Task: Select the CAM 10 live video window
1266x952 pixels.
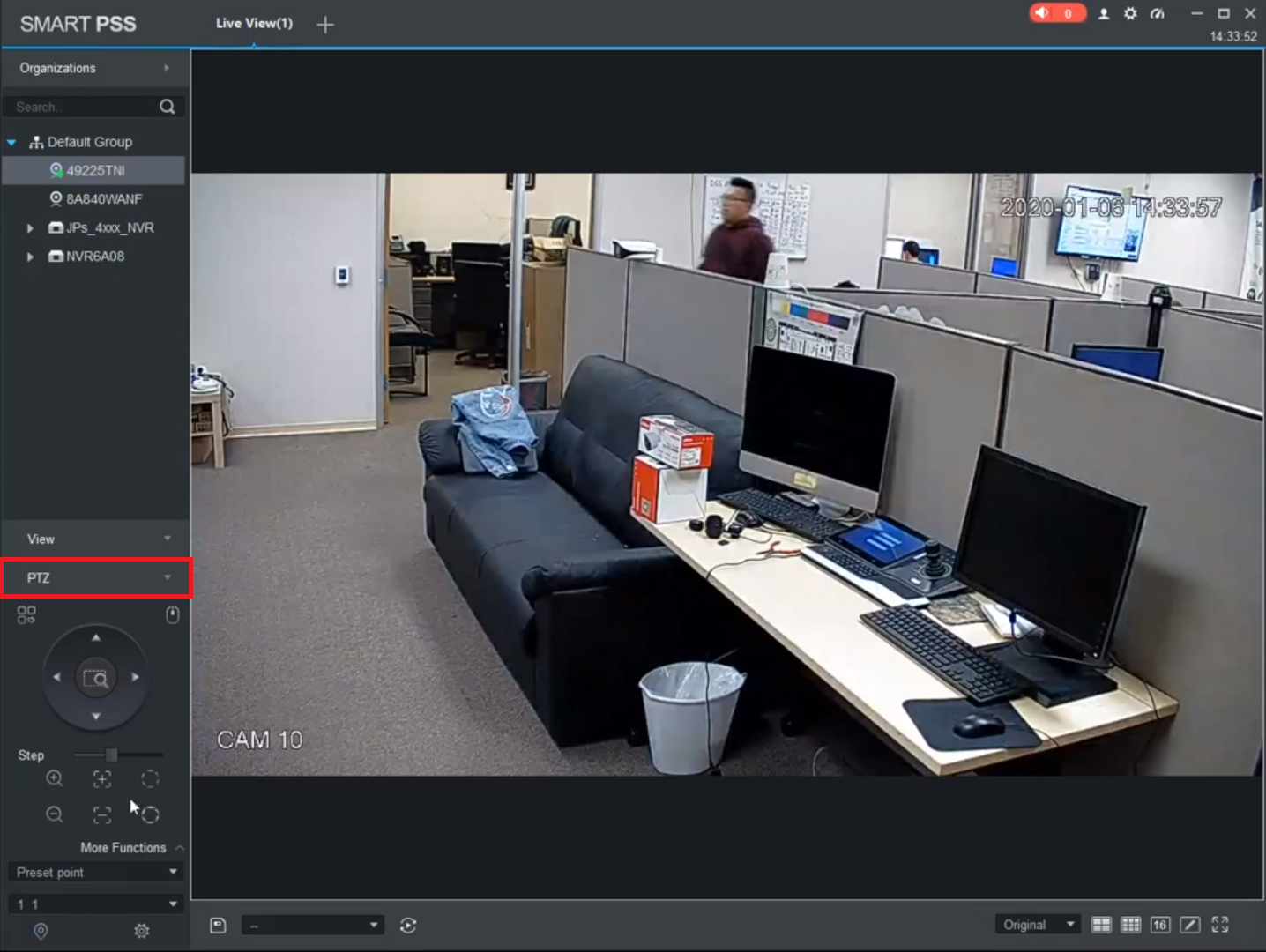Action: tap(726, 474)
